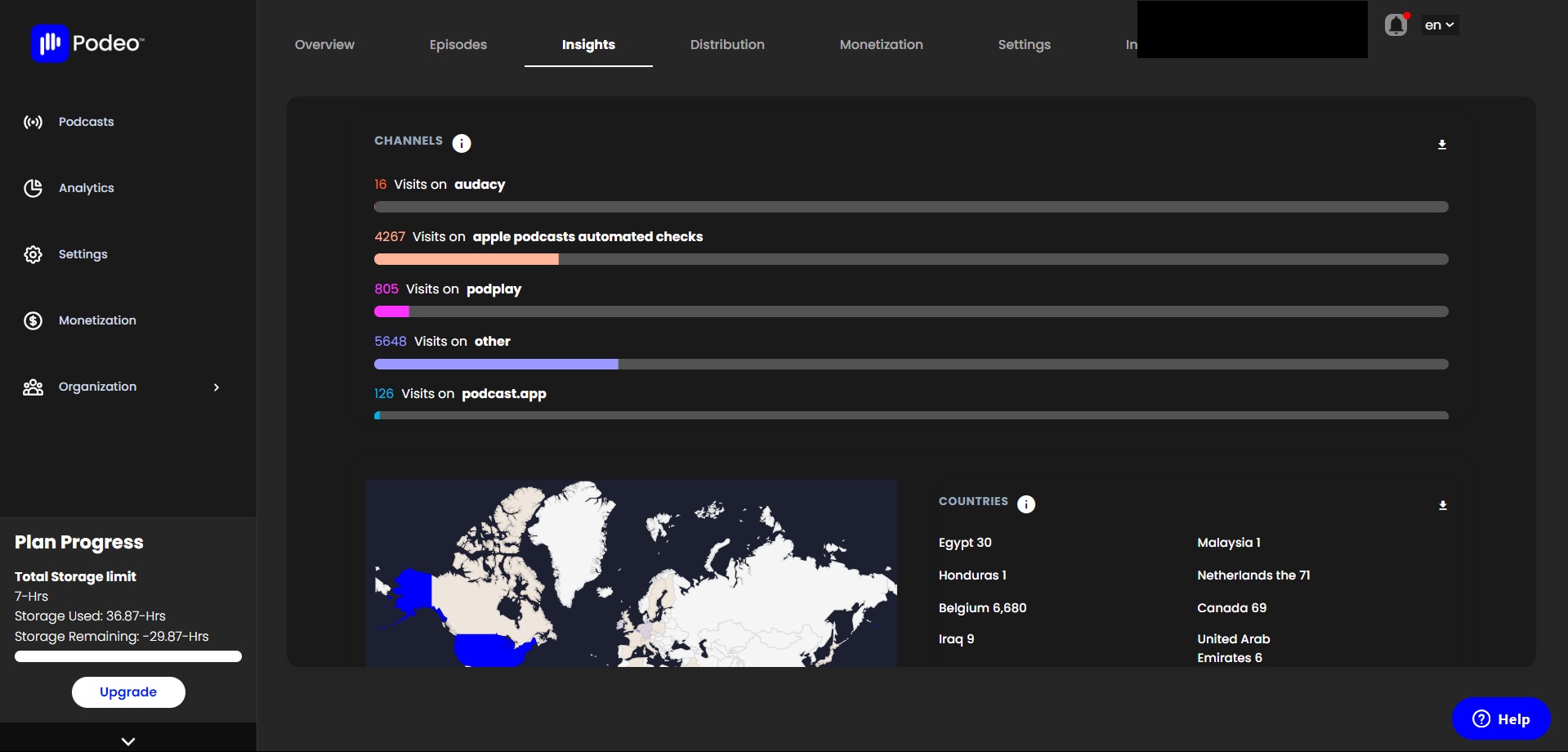The height and width of the screenshot is (752, 1568).
Task: Open the Monetization sidebar link
Action: (x=97, y=320)
